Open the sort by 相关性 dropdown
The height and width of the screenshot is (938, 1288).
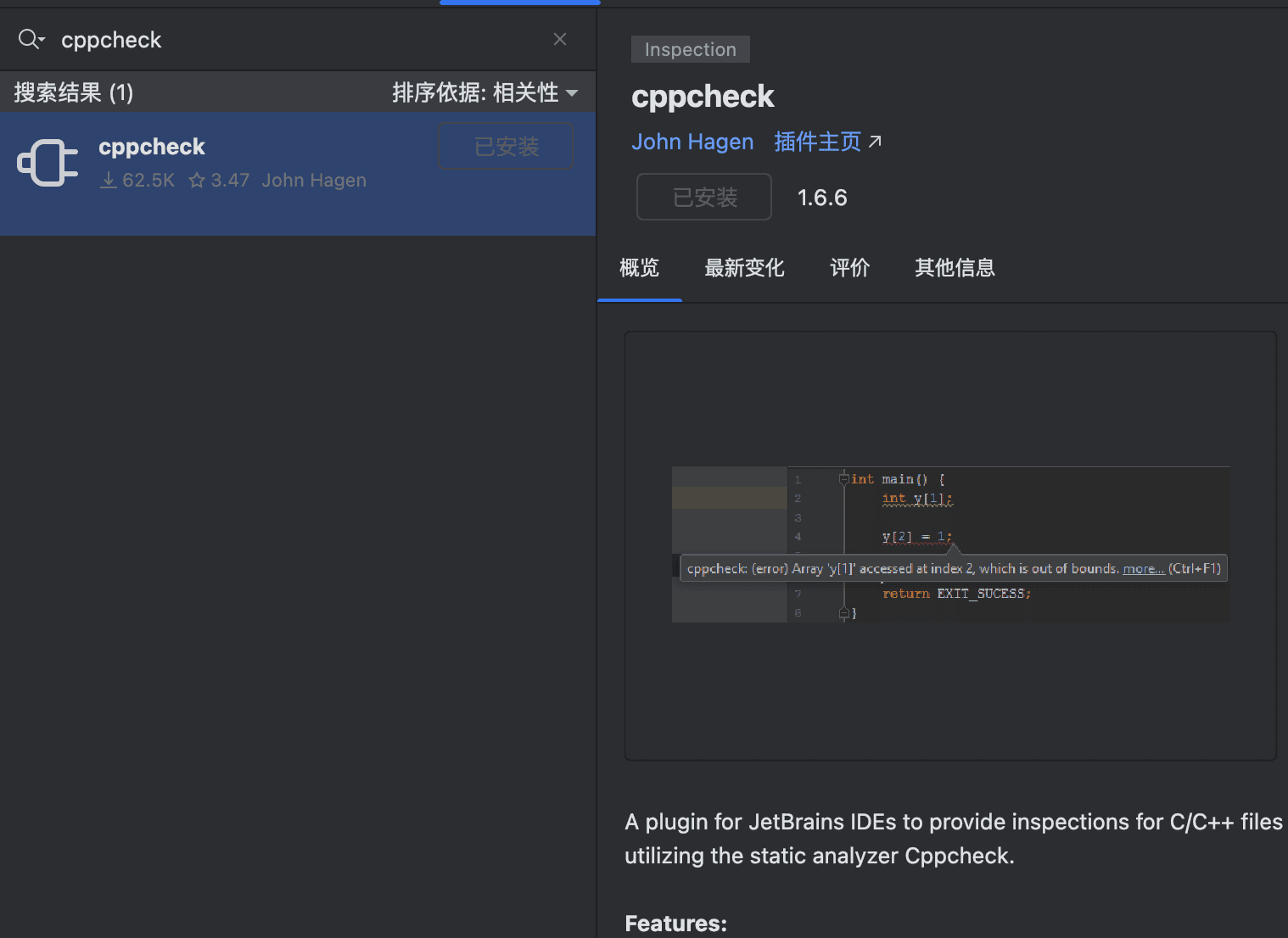(x=484, y=92)
